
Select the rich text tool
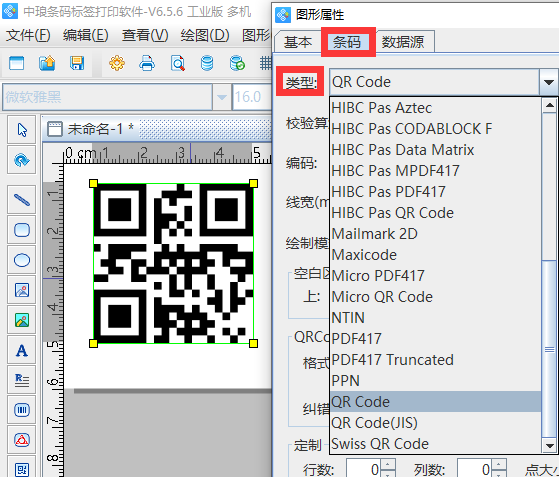(22, 380)
